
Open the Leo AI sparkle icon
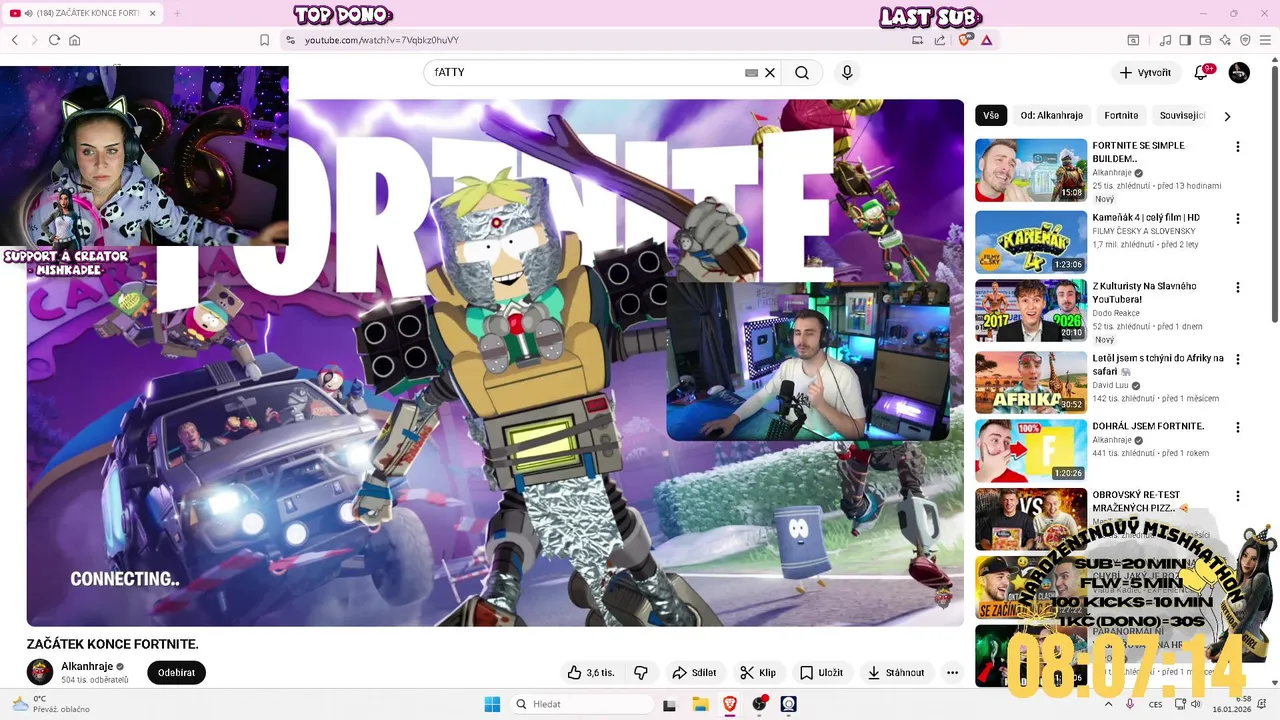(x=1225, y=40)
